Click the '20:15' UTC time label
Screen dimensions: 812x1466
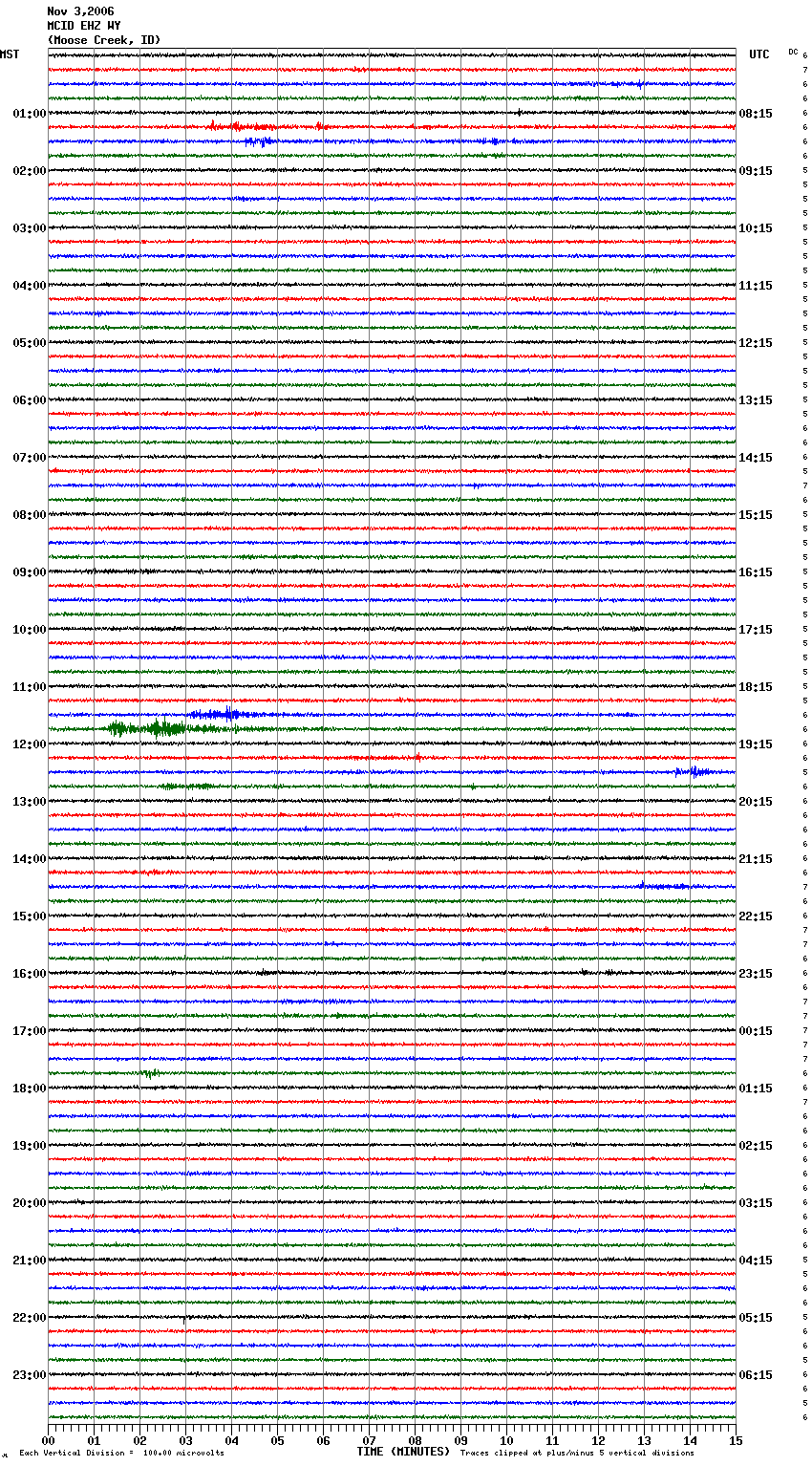click(756, 802)
